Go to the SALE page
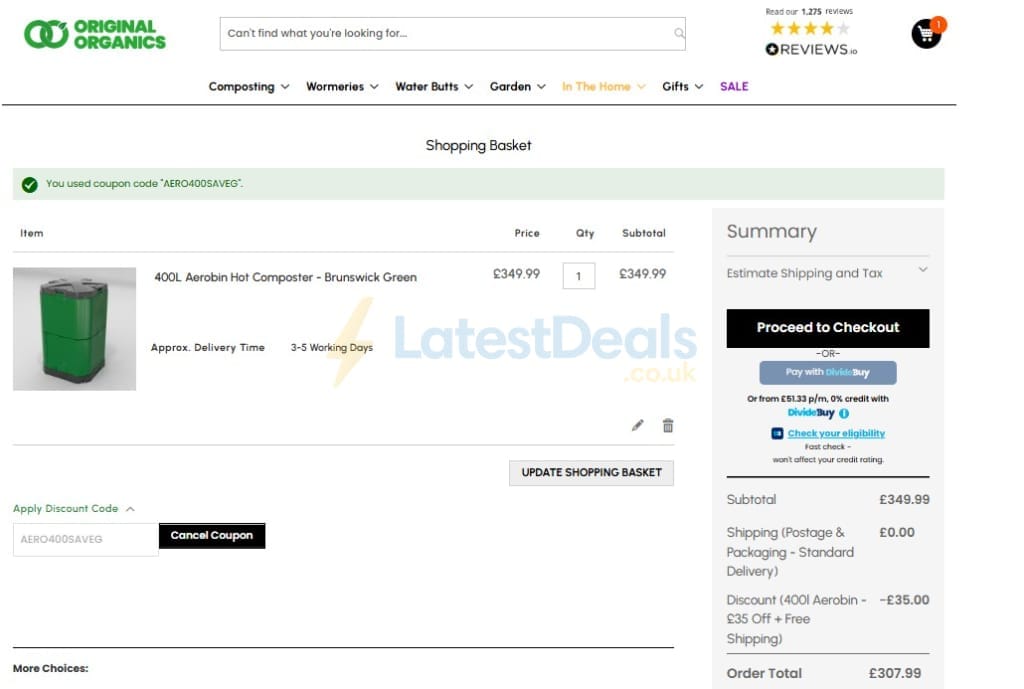The image size is (1024, 689). (734, 87)
